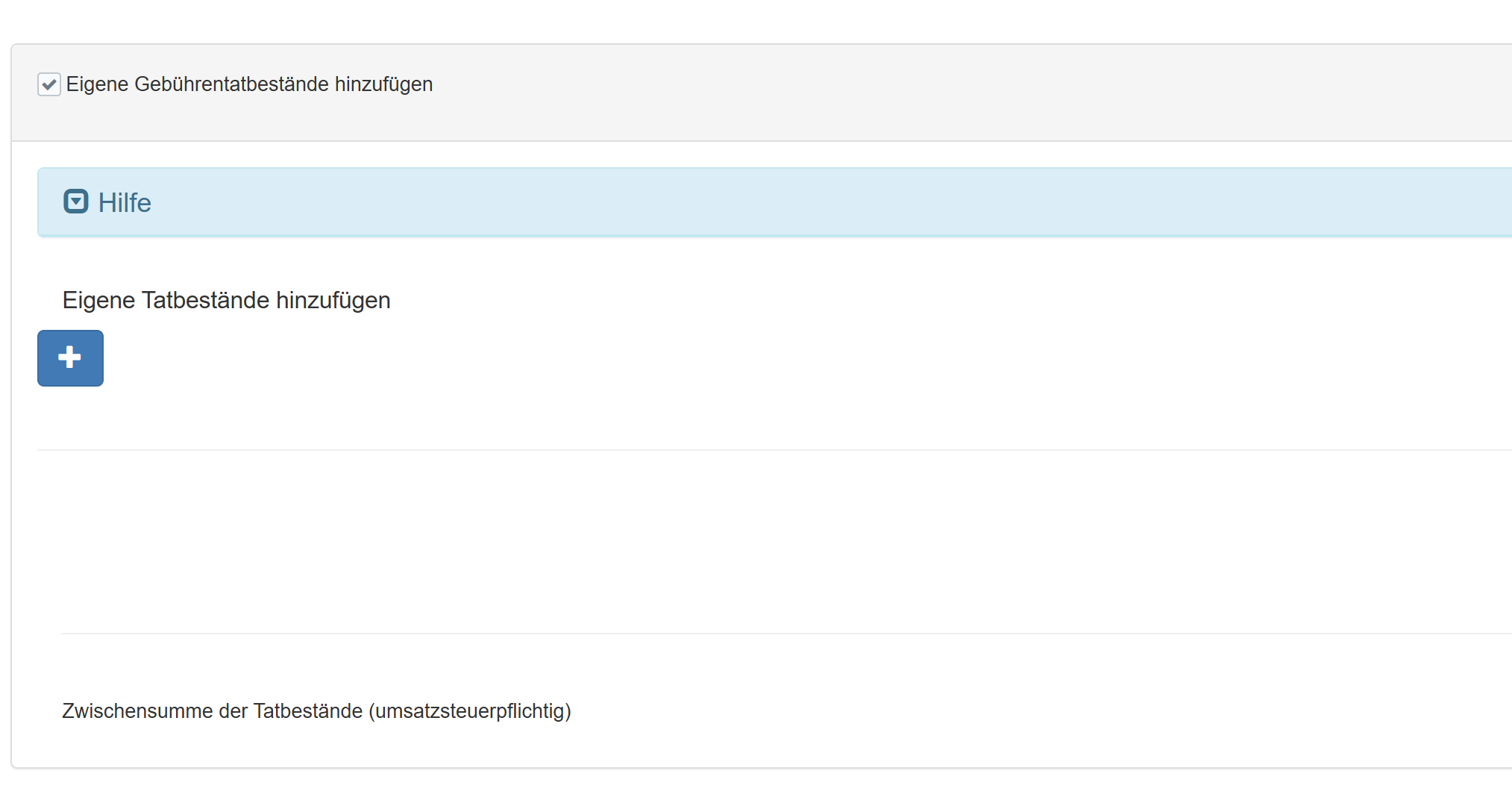Open help with the square dropdown-arrow icon
The image size is (1512, 809).
coord(76,202)
